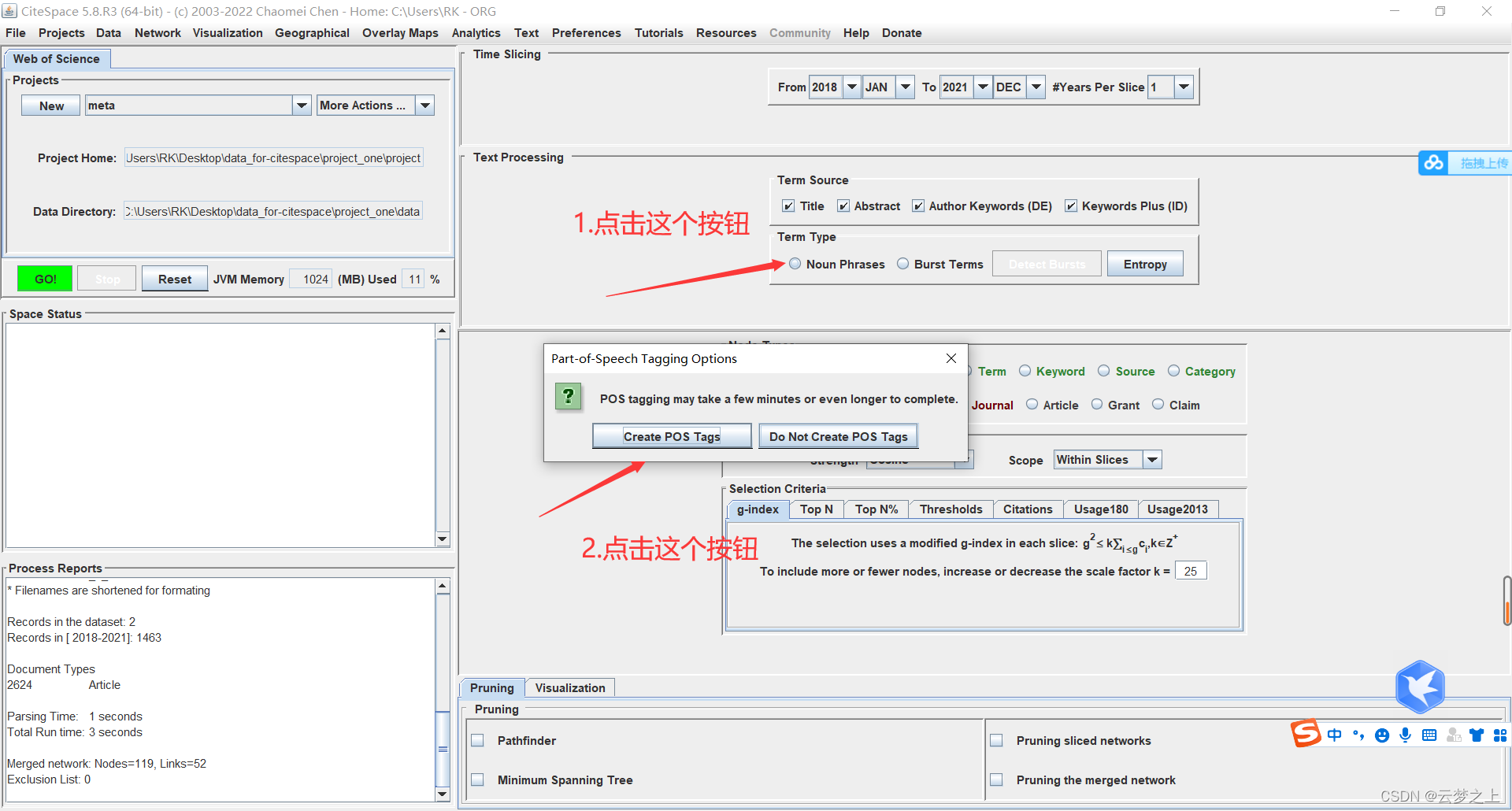Open the Scope Within Slices dropdown
The height and width of the screenshot is (811, 1512).
[1152, 460]
